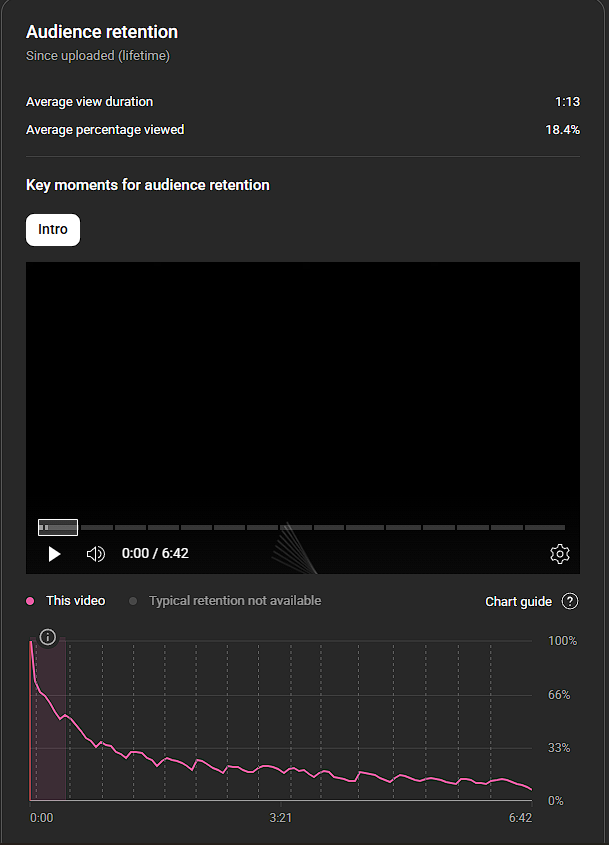Click the "0:00 / 6:42" player time display
Viewport: 609px width, 845px height.
coord(155,553)
